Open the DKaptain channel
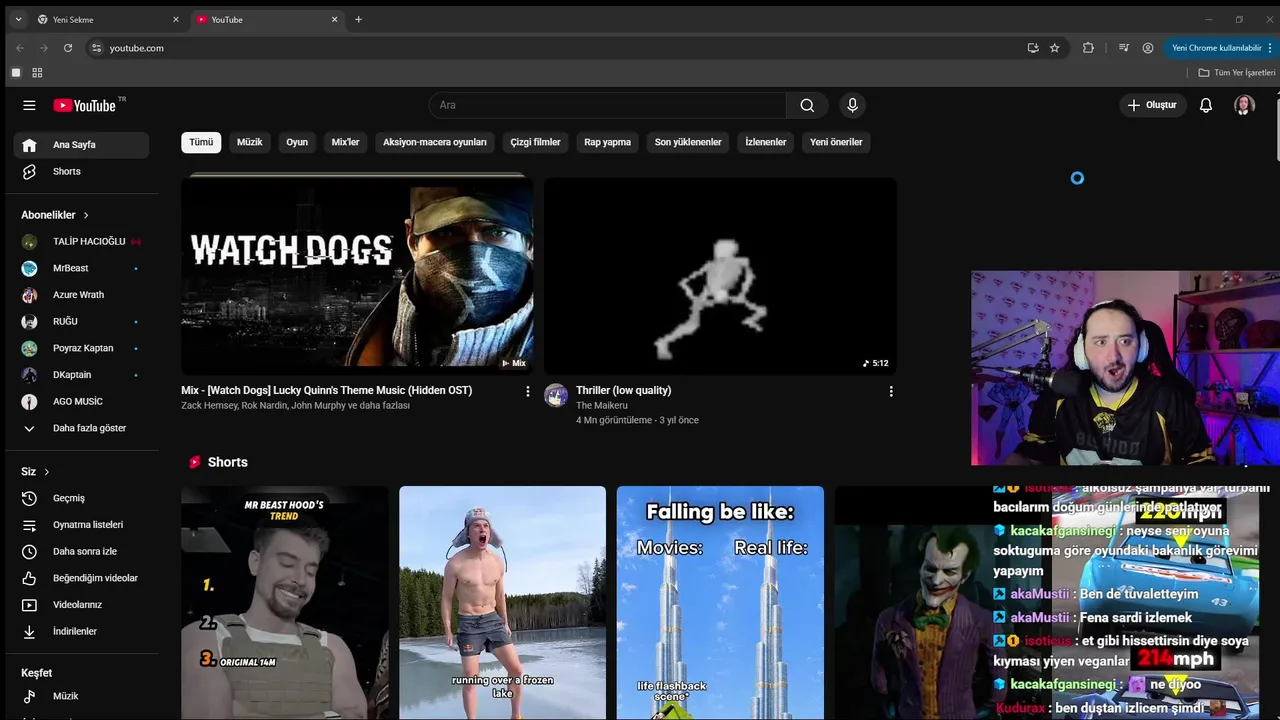The image size is (1280, 720). (x=82, y=375)
